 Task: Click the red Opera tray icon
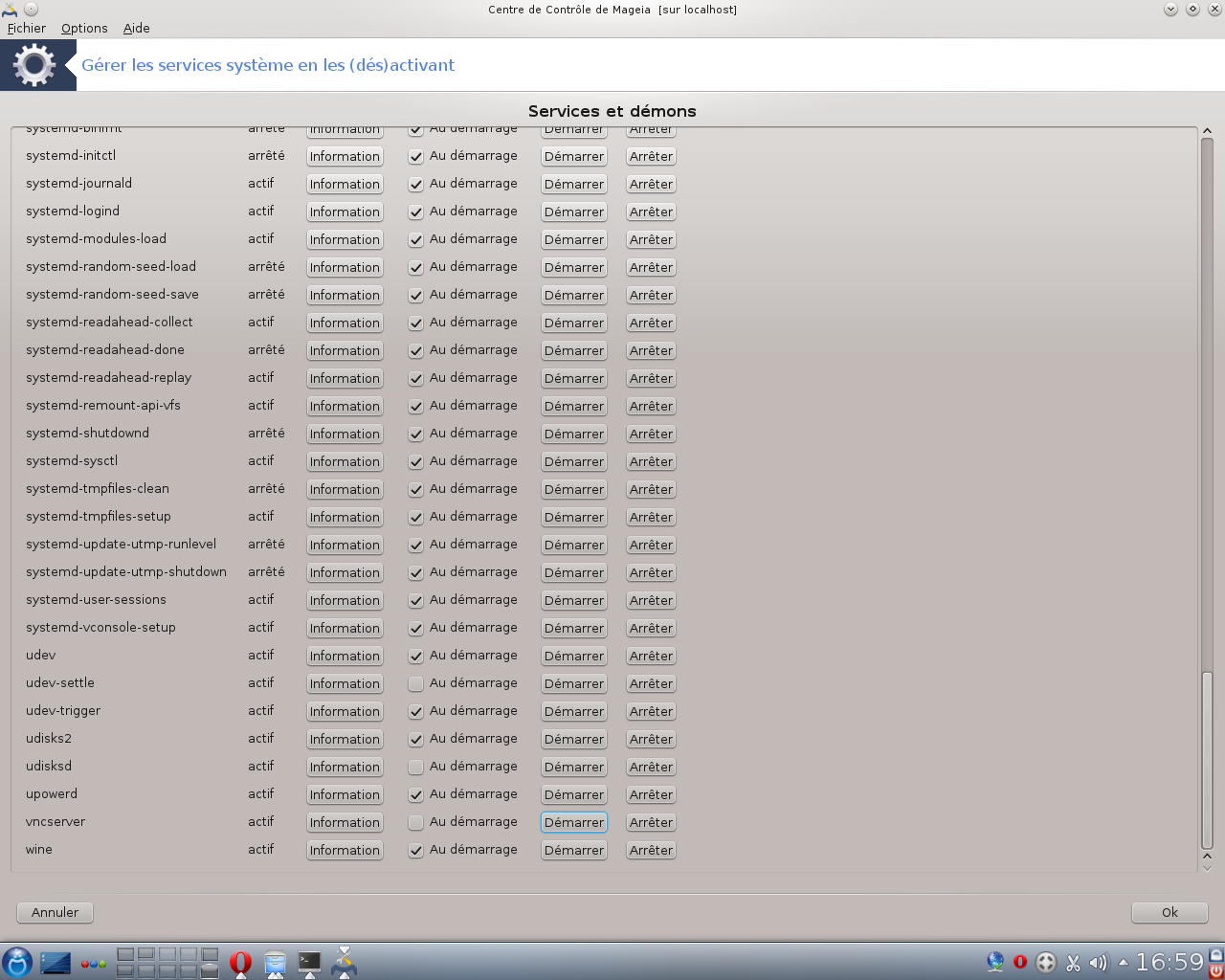1020,962
